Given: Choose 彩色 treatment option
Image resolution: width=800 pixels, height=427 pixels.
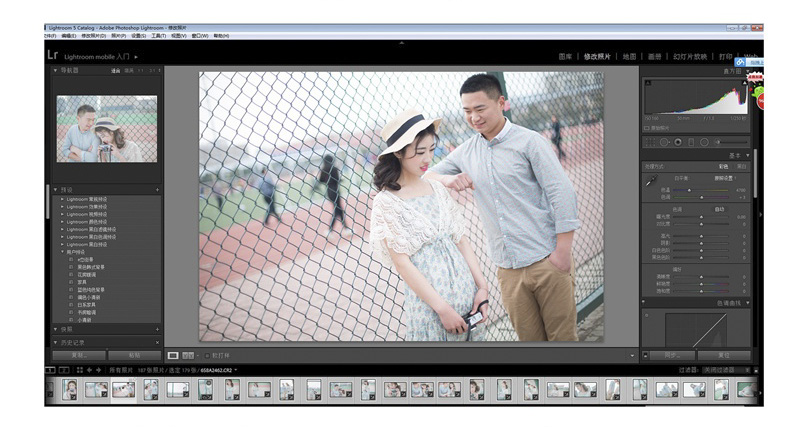Looking at the screenshot, I should pyautogui.click(x=723, y=167).
